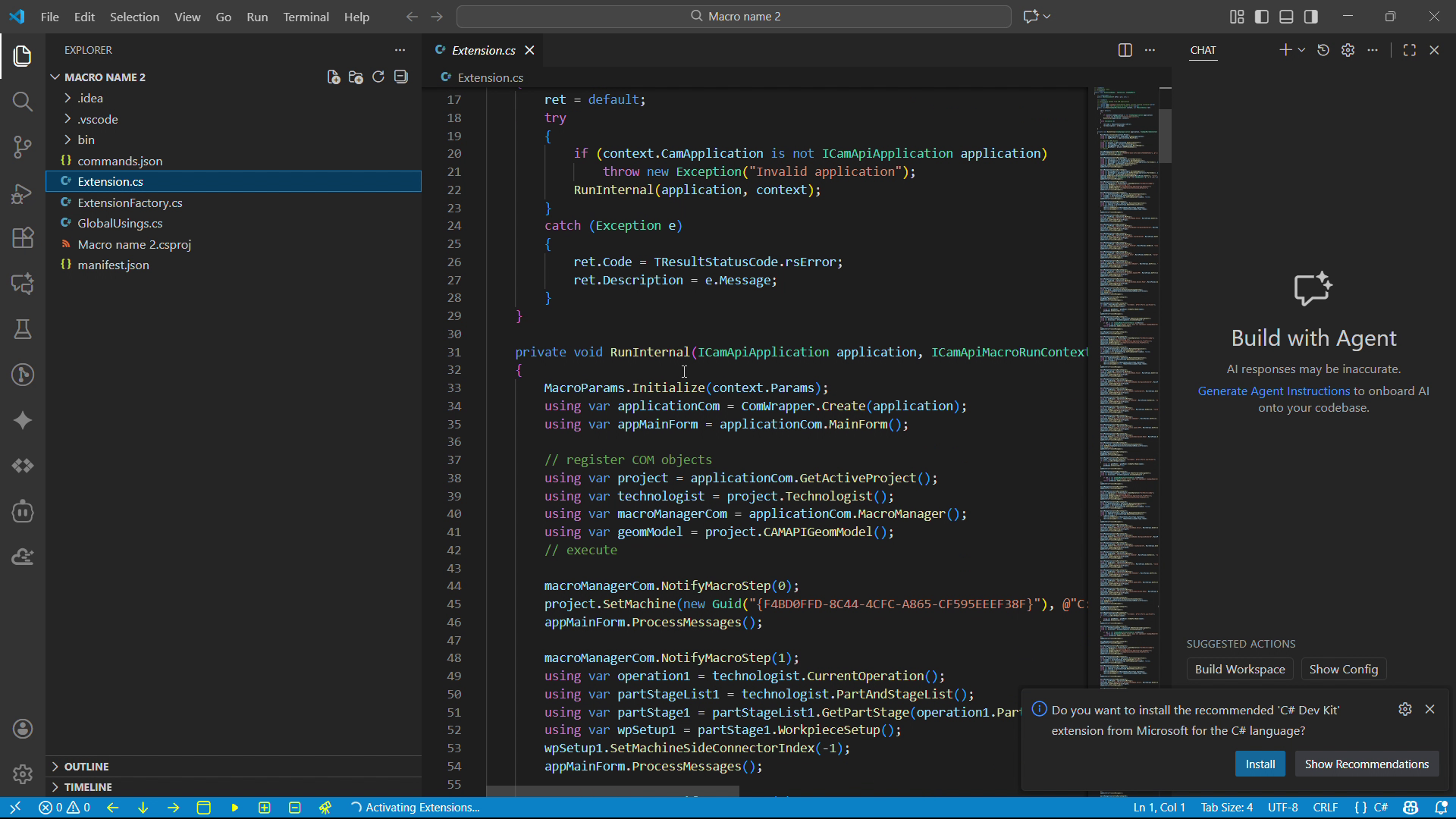This screenshot has width=1456, height=819.
Task: Open new chat dropdown arrow
Action: 1301,50
